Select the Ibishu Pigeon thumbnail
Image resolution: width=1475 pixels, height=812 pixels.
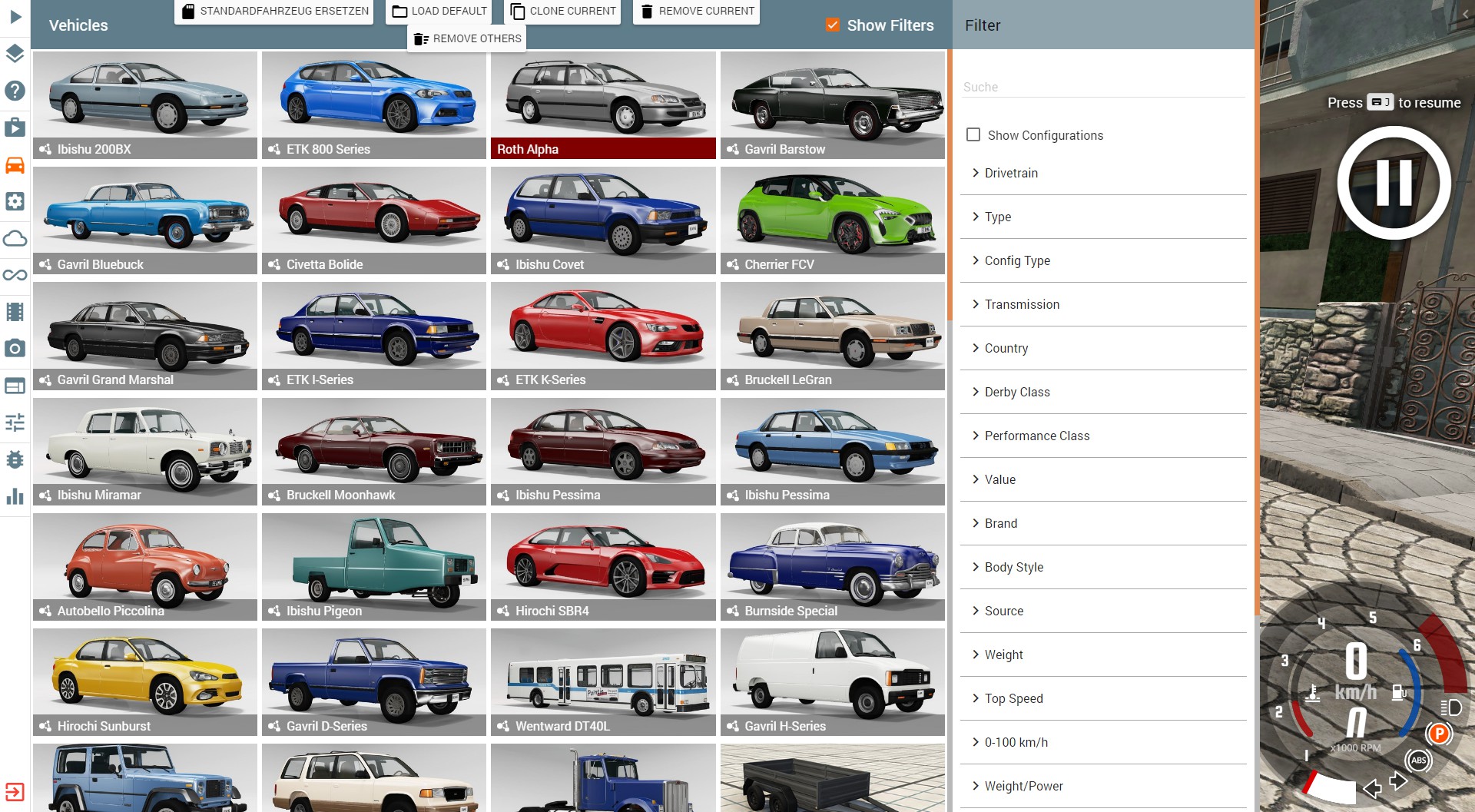tap(374, 567)
